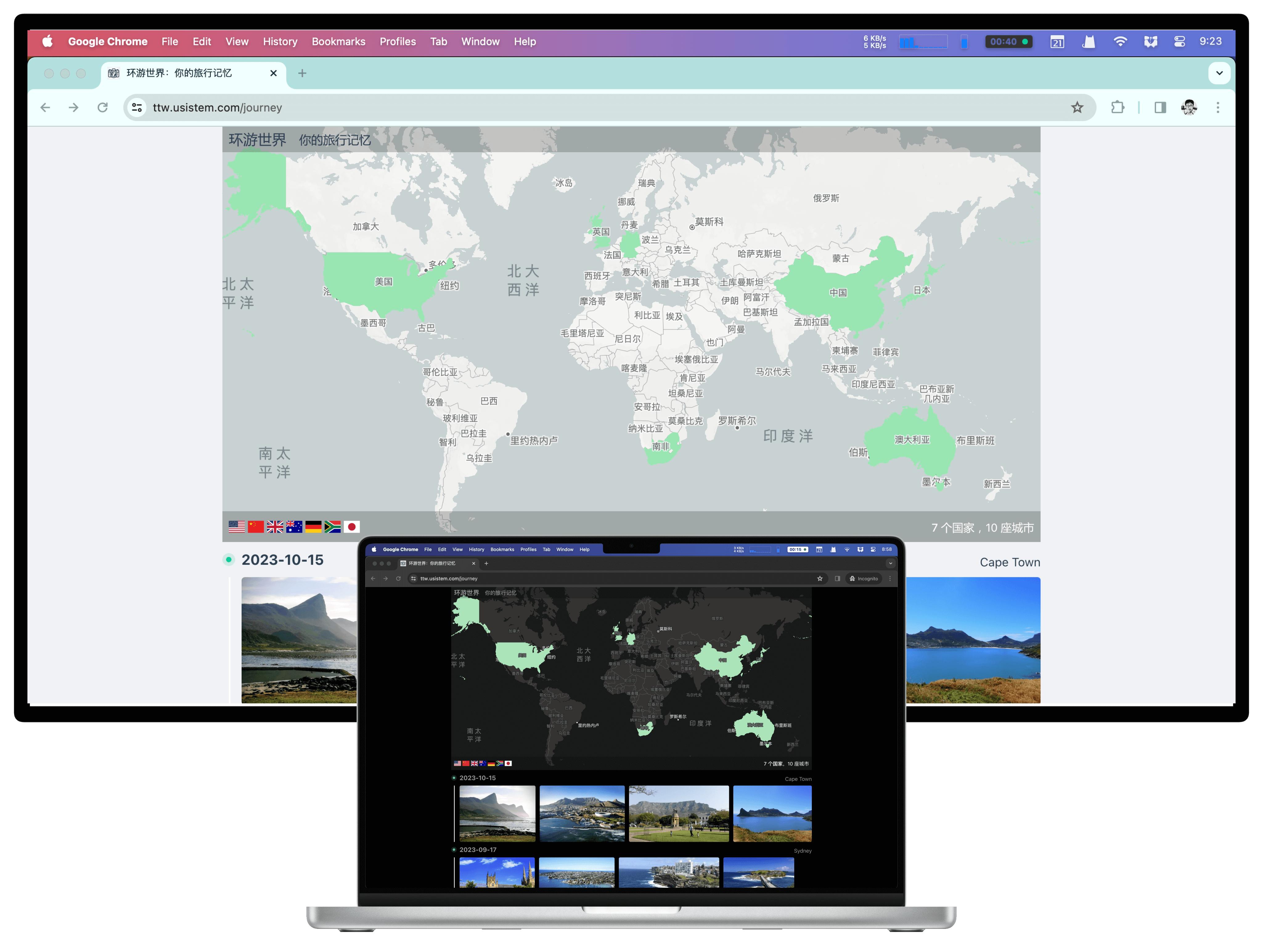This screenshot has height=952, width=1263.
Task: Click the South Africa flag icon
Action: click(x=332, y=527)
